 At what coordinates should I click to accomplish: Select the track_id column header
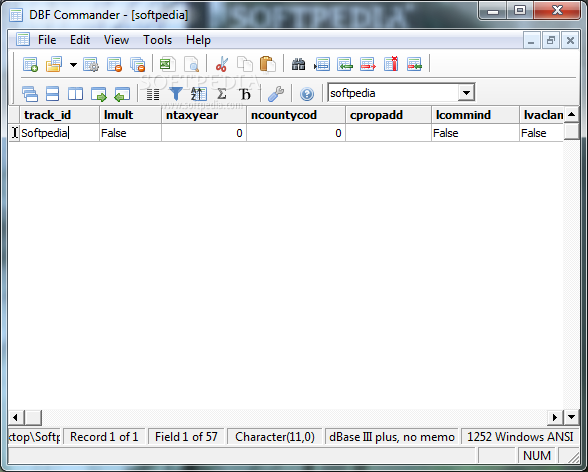coord(60,115)
